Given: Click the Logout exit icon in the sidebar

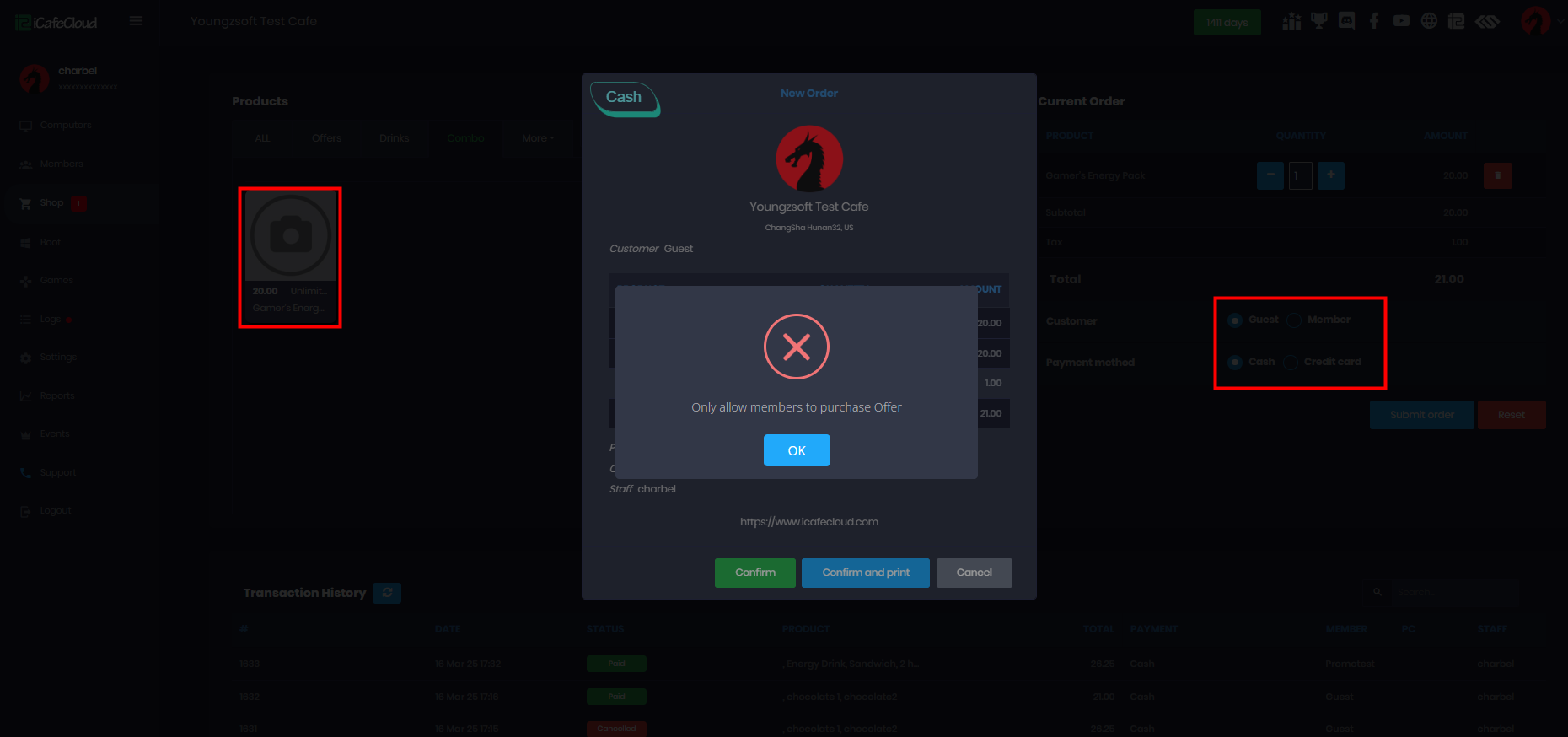Looking at the screenshot, I should pos(25,511).
